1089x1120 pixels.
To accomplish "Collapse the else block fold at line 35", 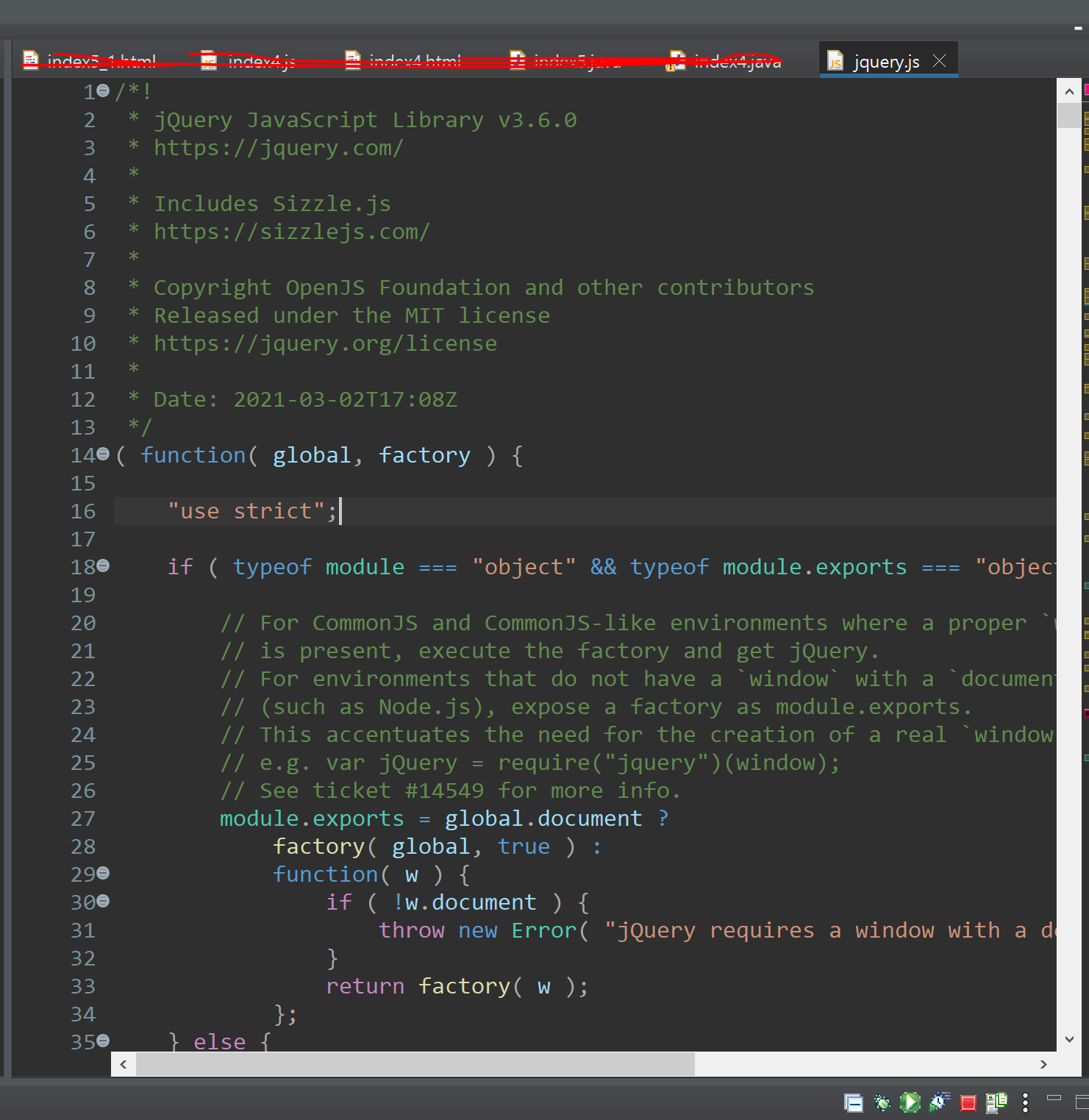I will [x=103, y=1041].
